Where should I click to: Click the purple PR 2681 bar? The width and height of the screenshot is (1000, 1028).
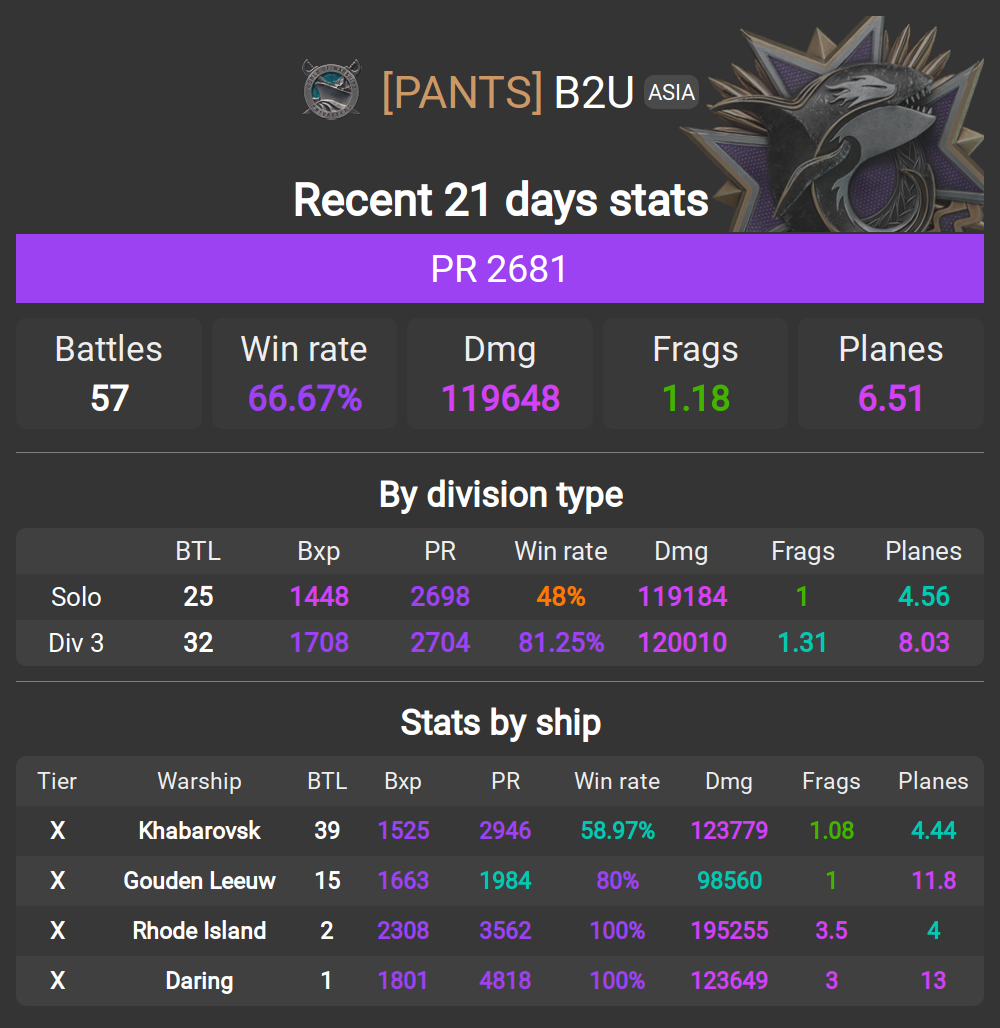tap(500, 269)
